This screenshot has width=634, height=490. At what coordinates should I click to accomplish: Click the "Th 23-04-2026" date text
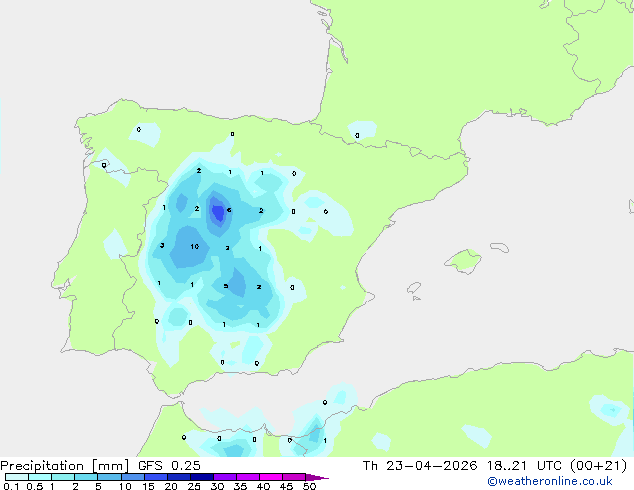click(x=420, y=466)
